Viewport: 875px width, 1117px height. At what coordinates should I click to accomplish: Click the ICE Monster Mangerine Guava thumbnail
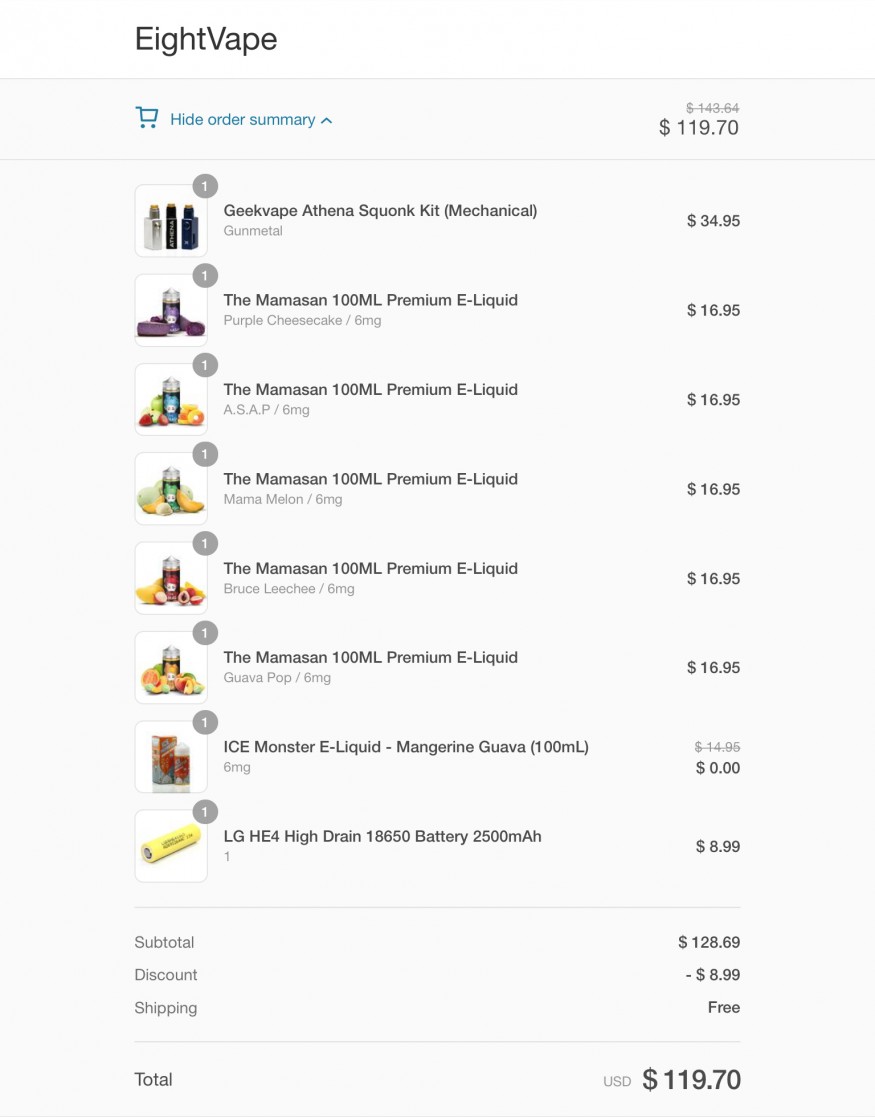171,757
